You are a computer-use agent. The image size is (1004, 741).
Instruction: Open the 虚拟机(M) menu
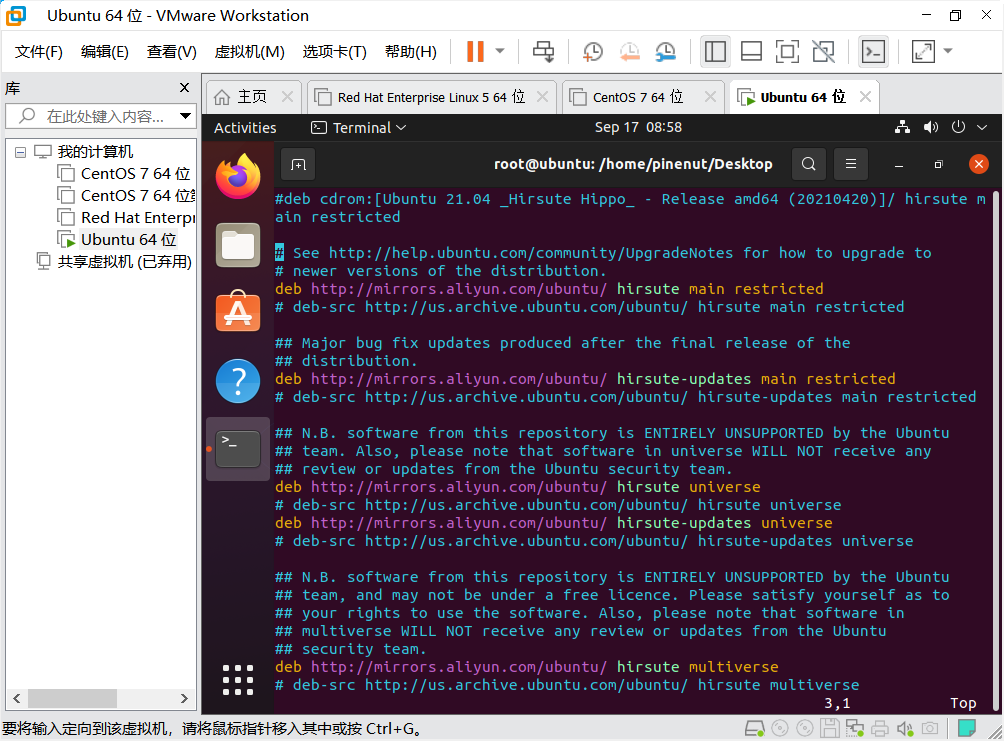249,51
